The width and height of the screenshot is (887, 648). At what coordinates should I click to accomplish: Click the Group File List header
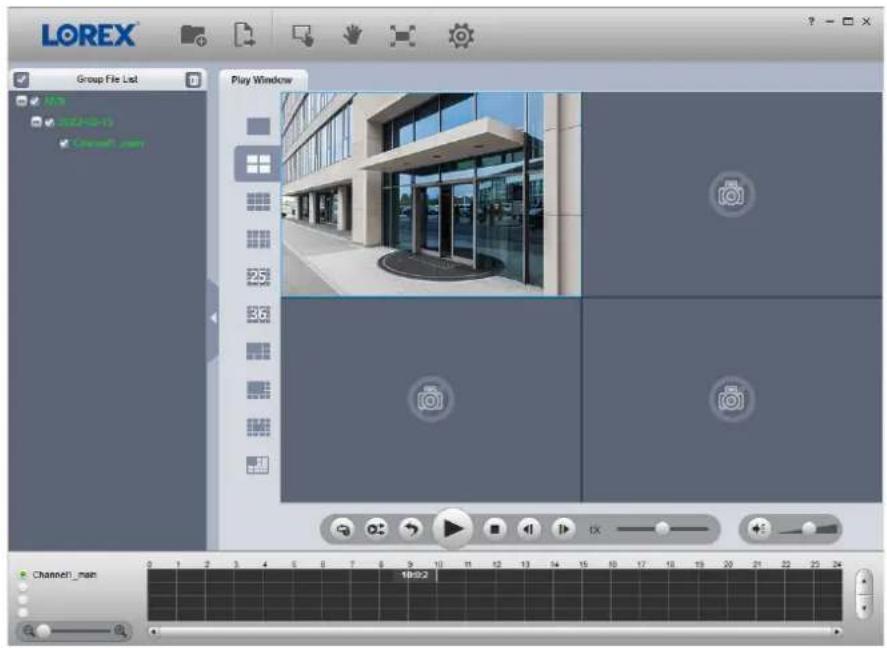(107, 80)
